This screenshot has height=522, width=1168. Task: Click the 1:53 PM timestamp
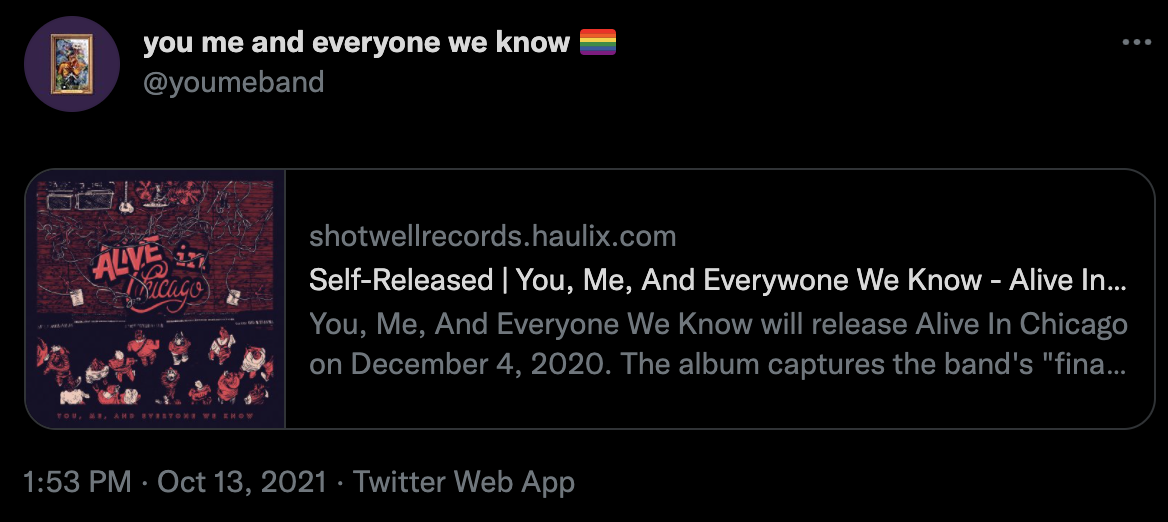[77, 483]
